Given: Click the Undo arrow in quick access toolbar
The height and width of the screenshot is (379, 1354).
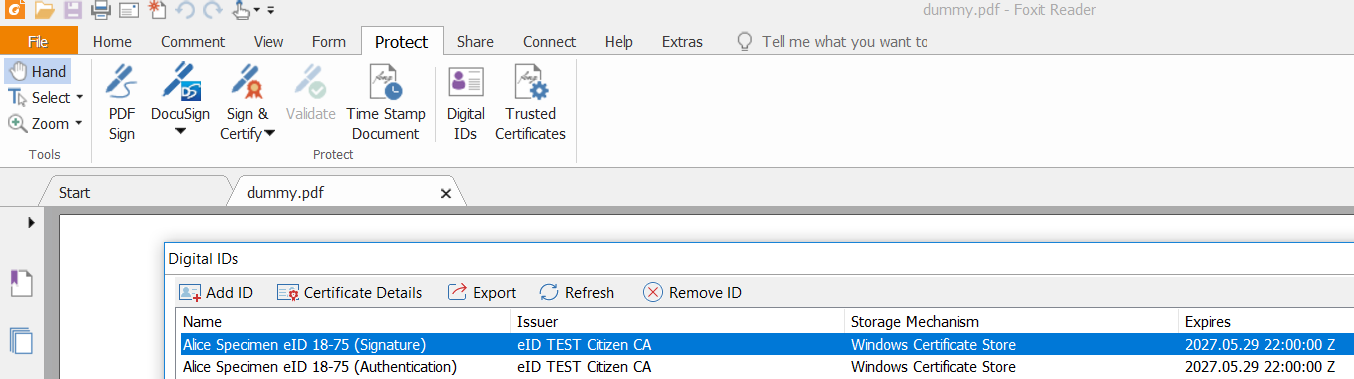Looking at the screenshot, I should pos(184,10).
